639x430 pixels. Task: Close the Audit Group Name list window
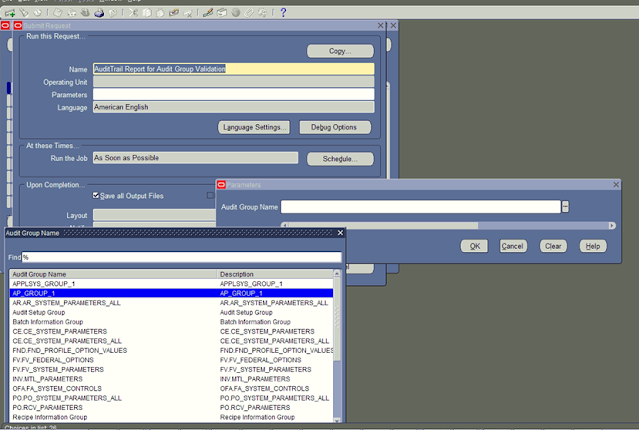[x=340, y=233]
